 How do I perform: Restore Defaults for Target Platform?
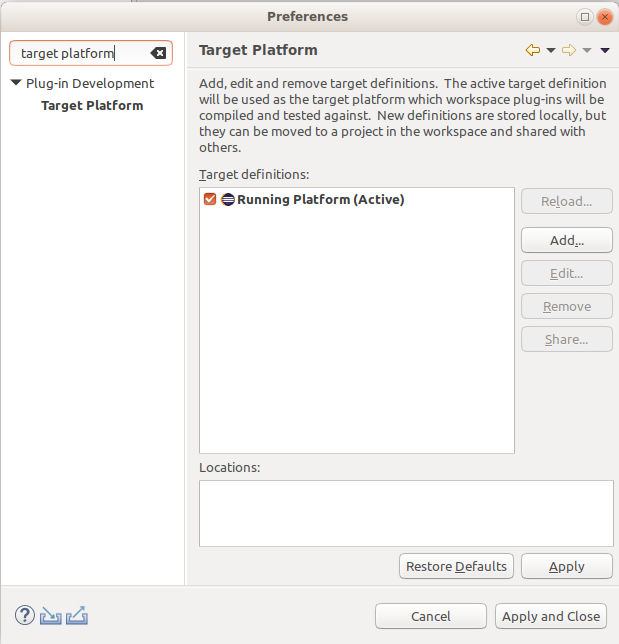(x=456, y=566)
